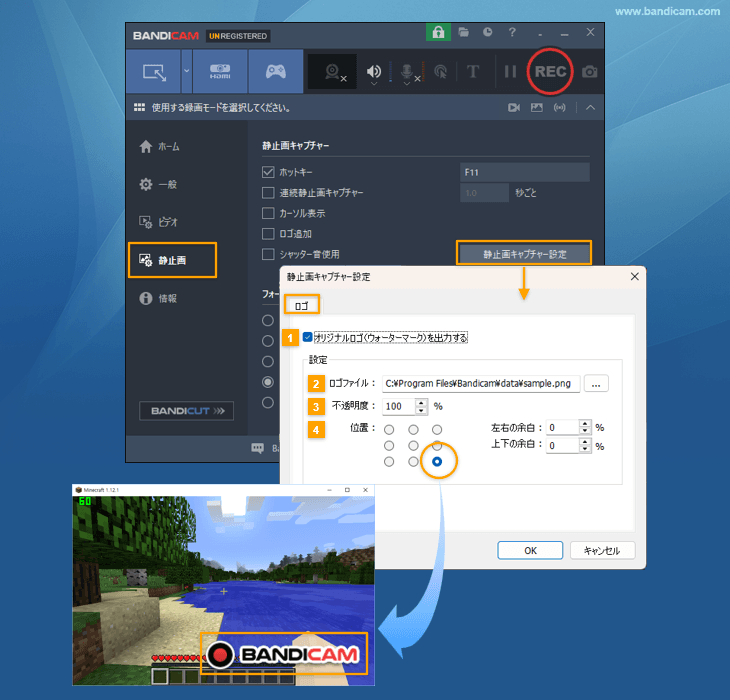Viewport: 730px width, 700px height.
Task: Open the 情報 sidebar tab
Action: (x=158, y=298)
